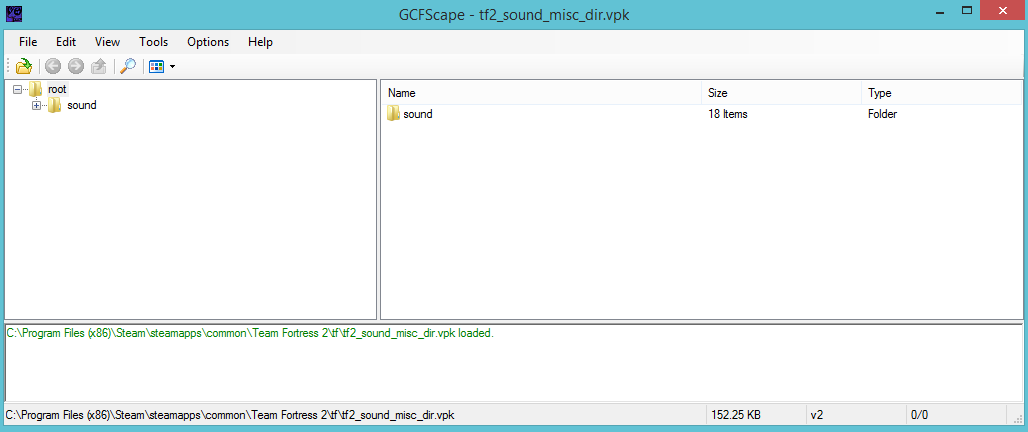Click the Find magnifier toolbar icon
Image resolution: width=1028 pixels, height=432 pixels.
pos(127,66)
